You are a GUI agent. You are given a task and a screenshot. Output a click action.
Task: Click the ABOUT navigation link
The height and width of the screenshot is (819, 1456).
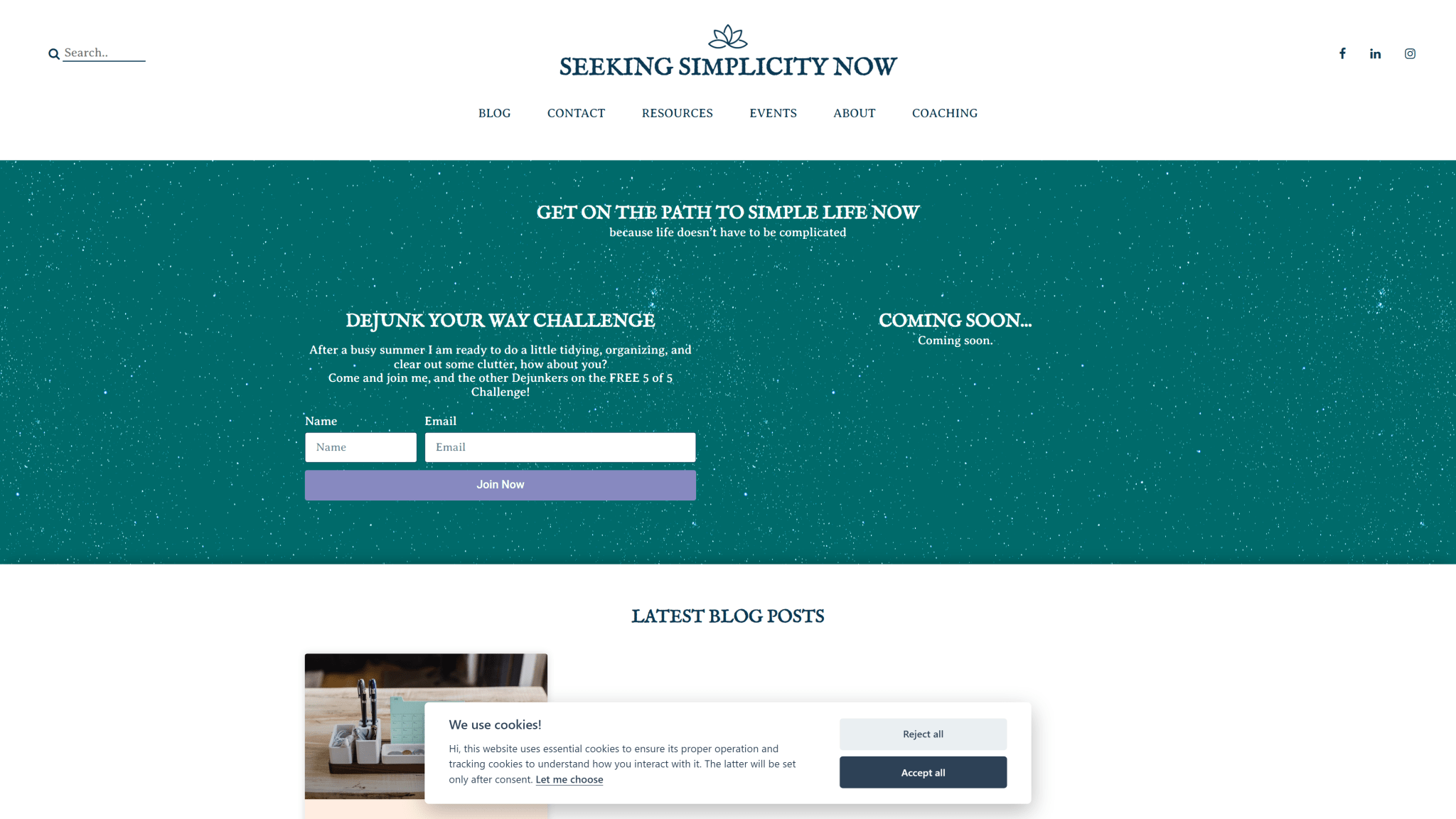pos(854,113)
